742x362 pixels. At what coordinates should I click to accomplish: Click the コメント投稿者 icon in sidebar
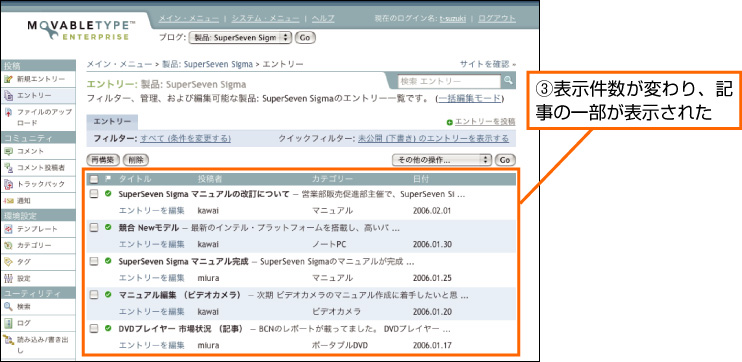(x=8, y=168)
